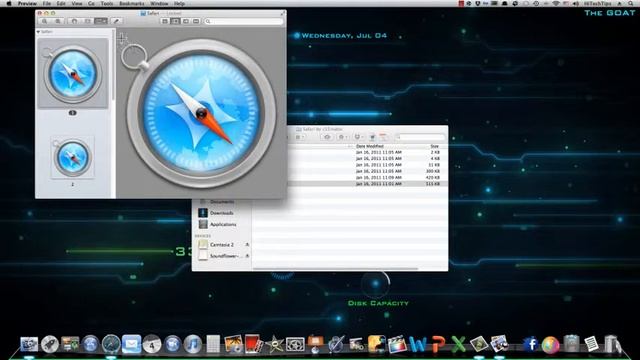Click the Finder window search field
Viewport: 640px width, 360px height.
coord(420,137)
